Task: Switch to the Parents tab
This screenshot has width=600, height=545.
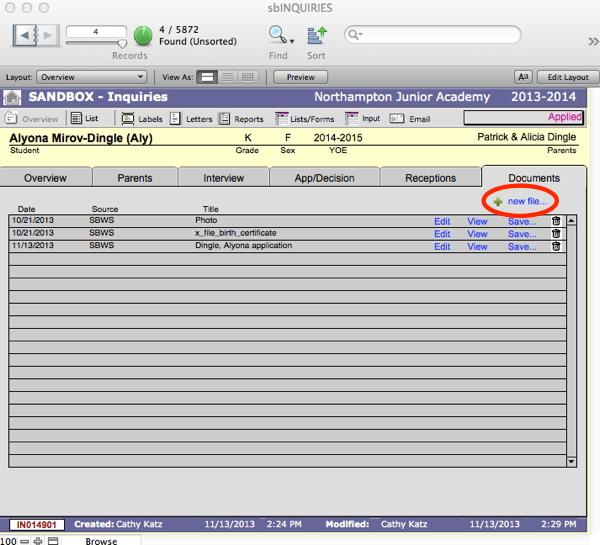Action: tap(135, 178)
